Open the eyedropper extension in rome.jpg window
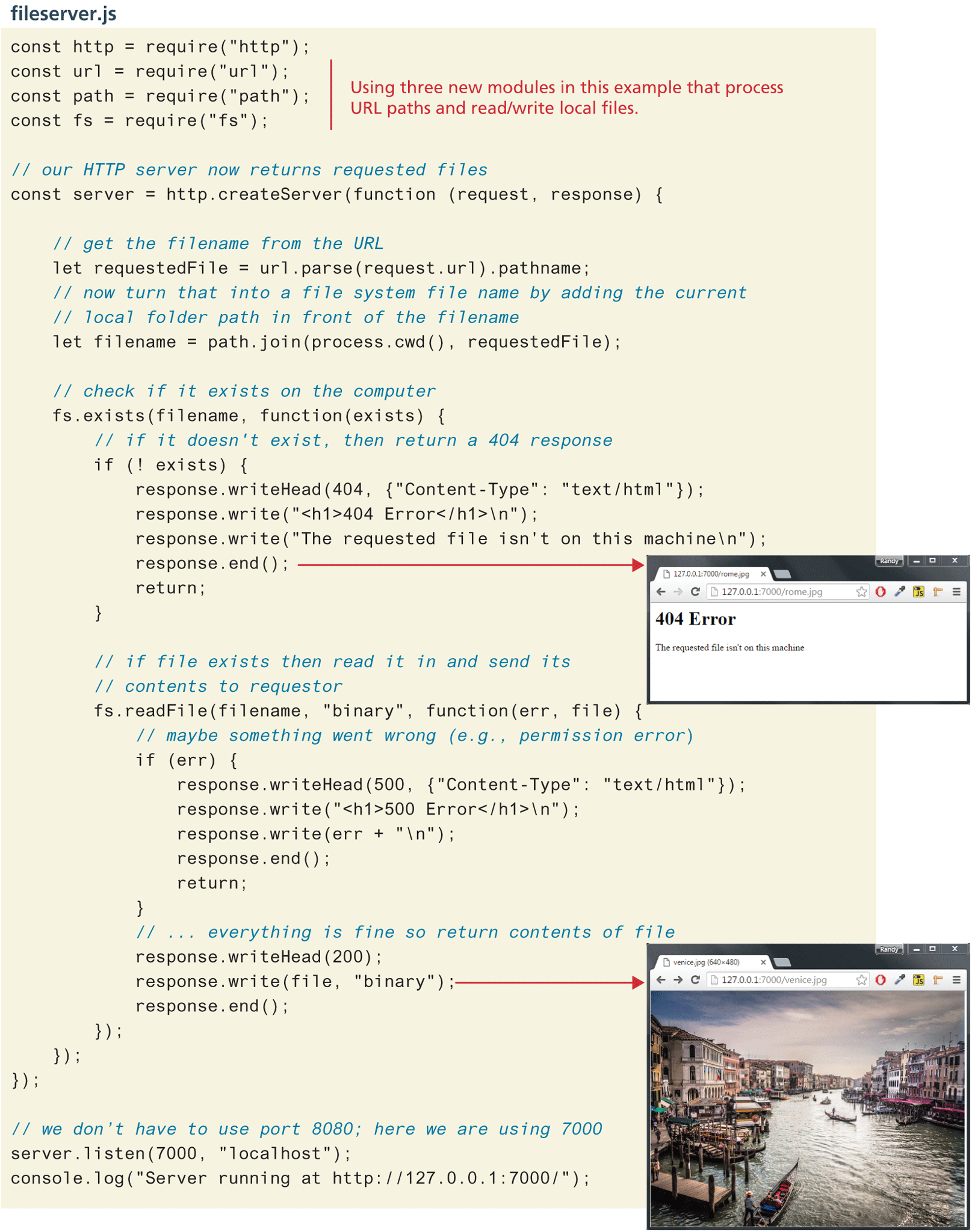 click(899, 592)
